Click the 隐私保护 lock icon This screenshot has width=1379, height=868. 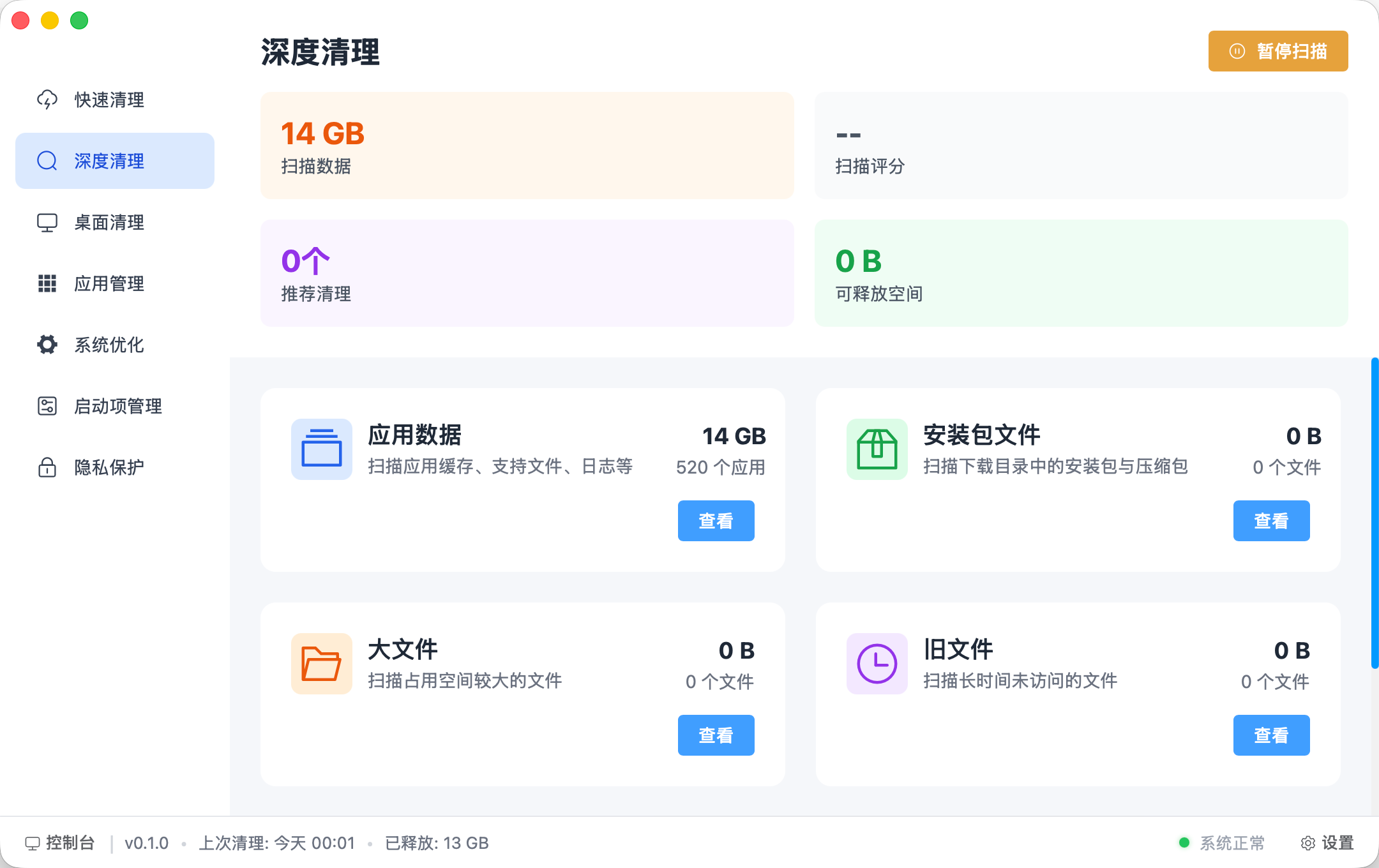(x=47, y=467)
